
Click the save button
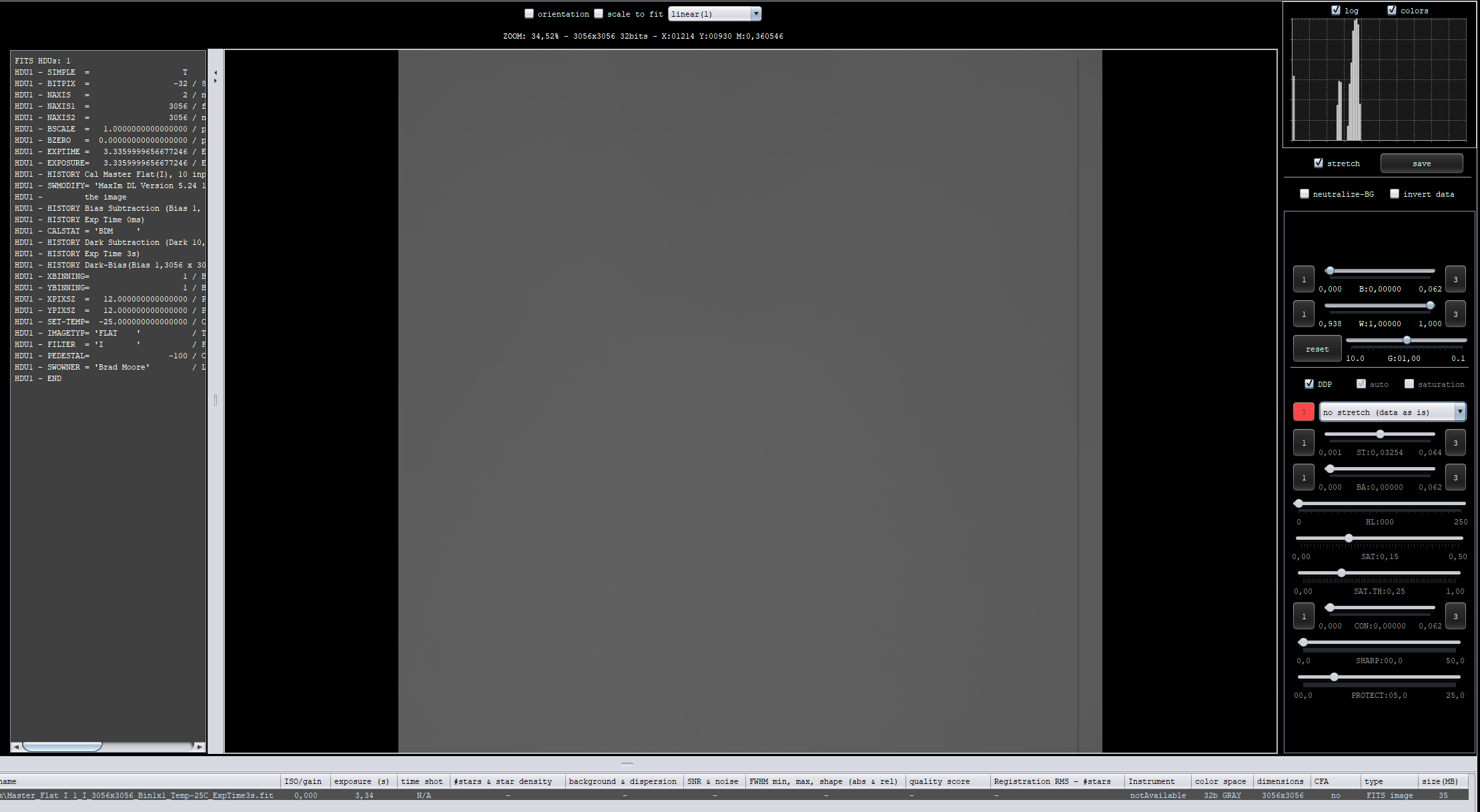(1421, 163)
